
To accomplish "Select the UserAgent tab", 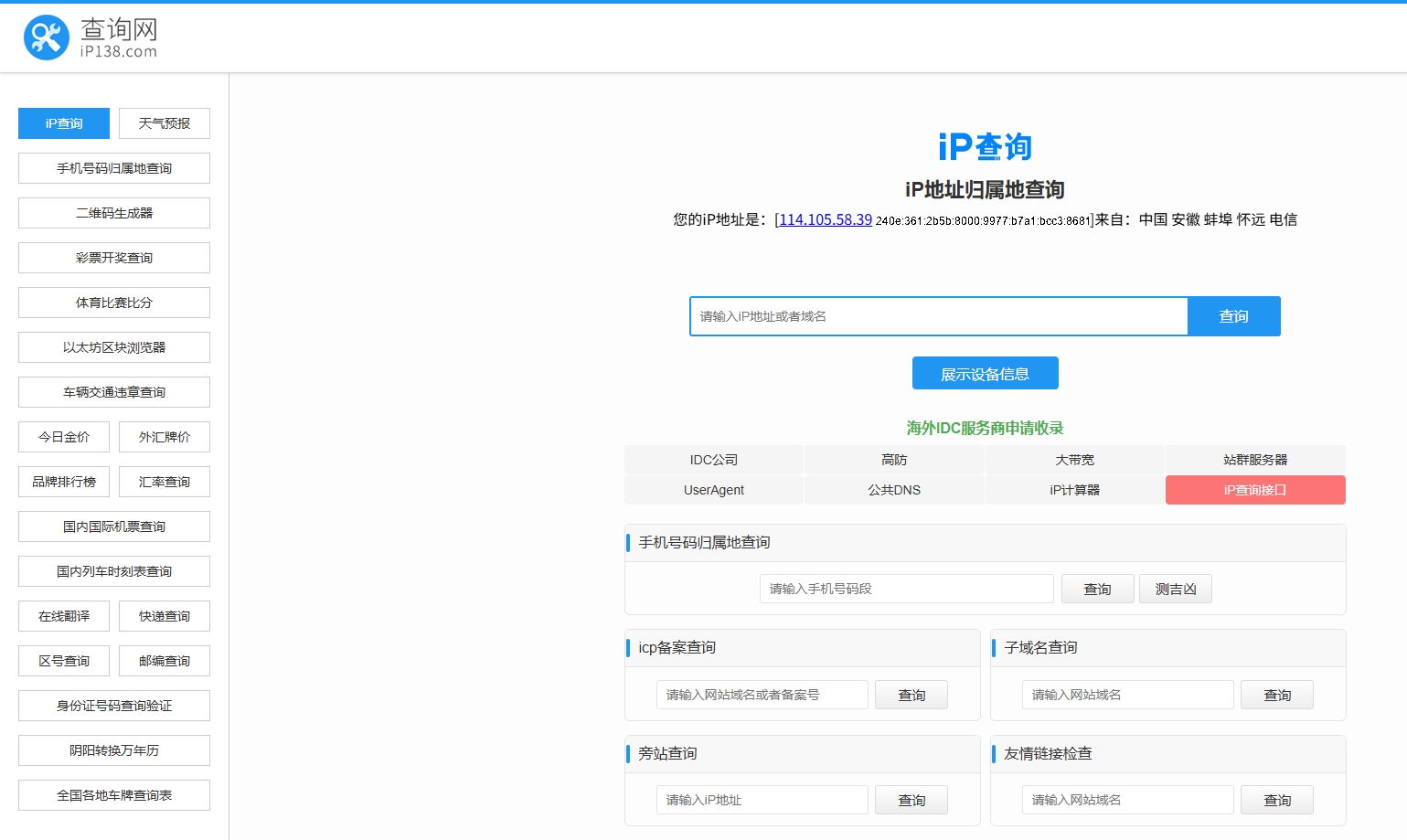I will [714, 490].
